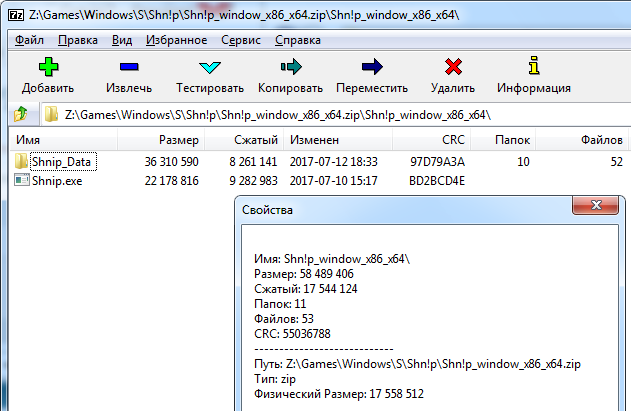
Task: Go up one folder level icon
Action: pyautogui.click(x=19, y=114)
